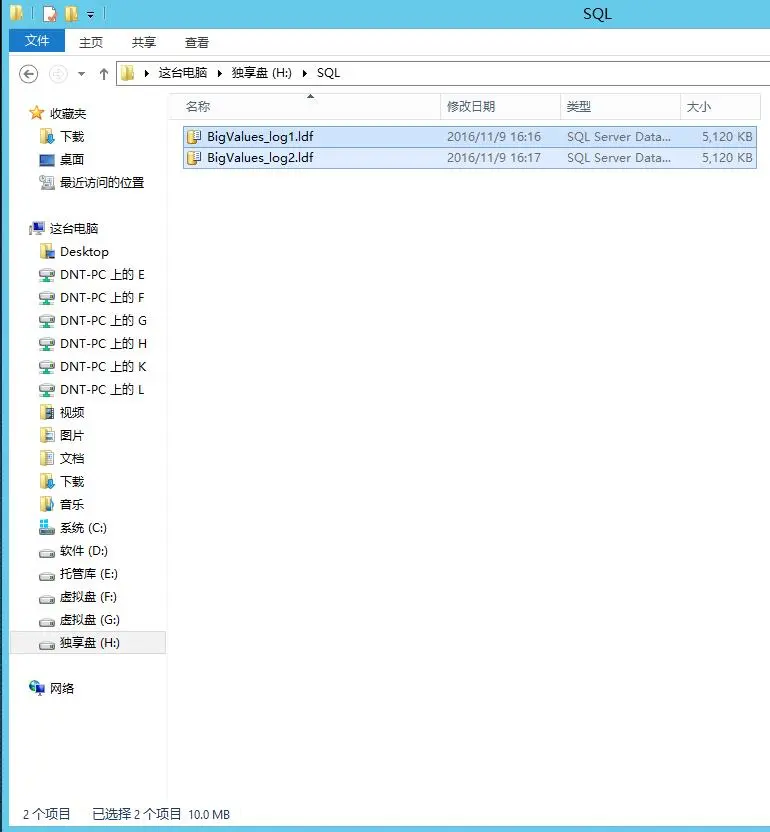The image size is (770, 832).
Task: Sort by the 修改日期 column header
Action: tap(500, 107)
